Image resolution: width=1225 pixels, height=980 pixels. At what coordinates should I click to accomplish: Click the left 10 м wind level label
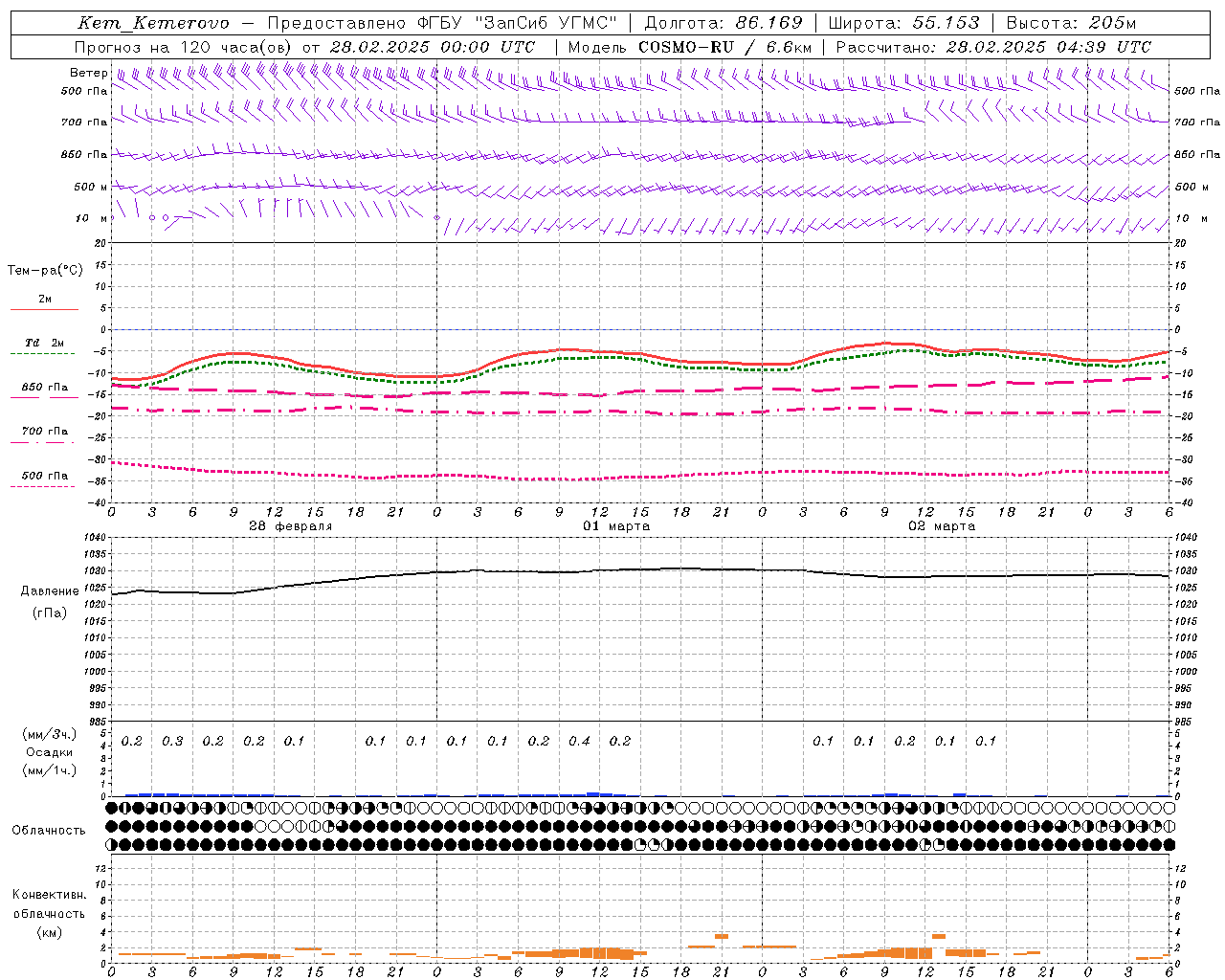pyautogui.click(x=91, y=218)
